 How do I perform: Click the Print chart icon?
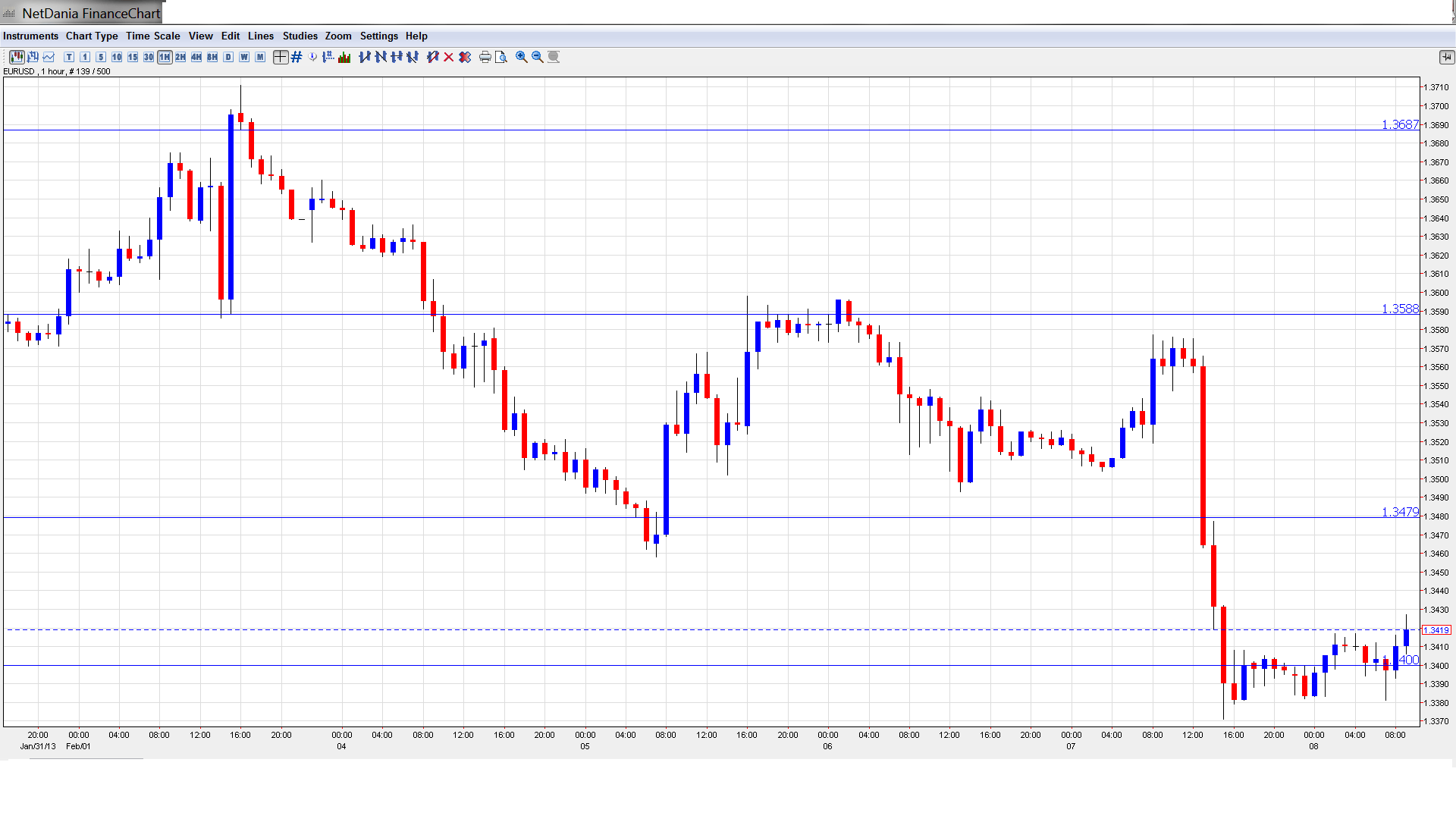pyautogui.click(x=485, y=57)
